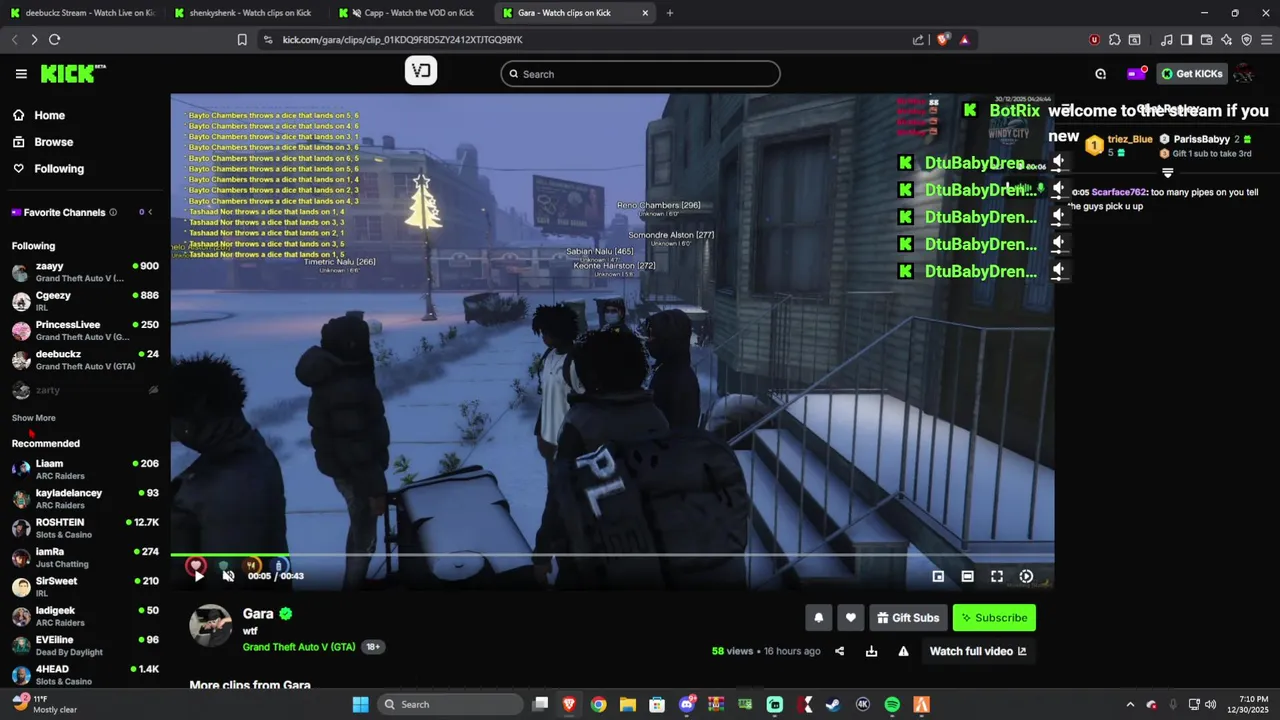The width and height of the screenshot is (1280, 720).
Task: Share this clip
Action: (x=839, y=651)
